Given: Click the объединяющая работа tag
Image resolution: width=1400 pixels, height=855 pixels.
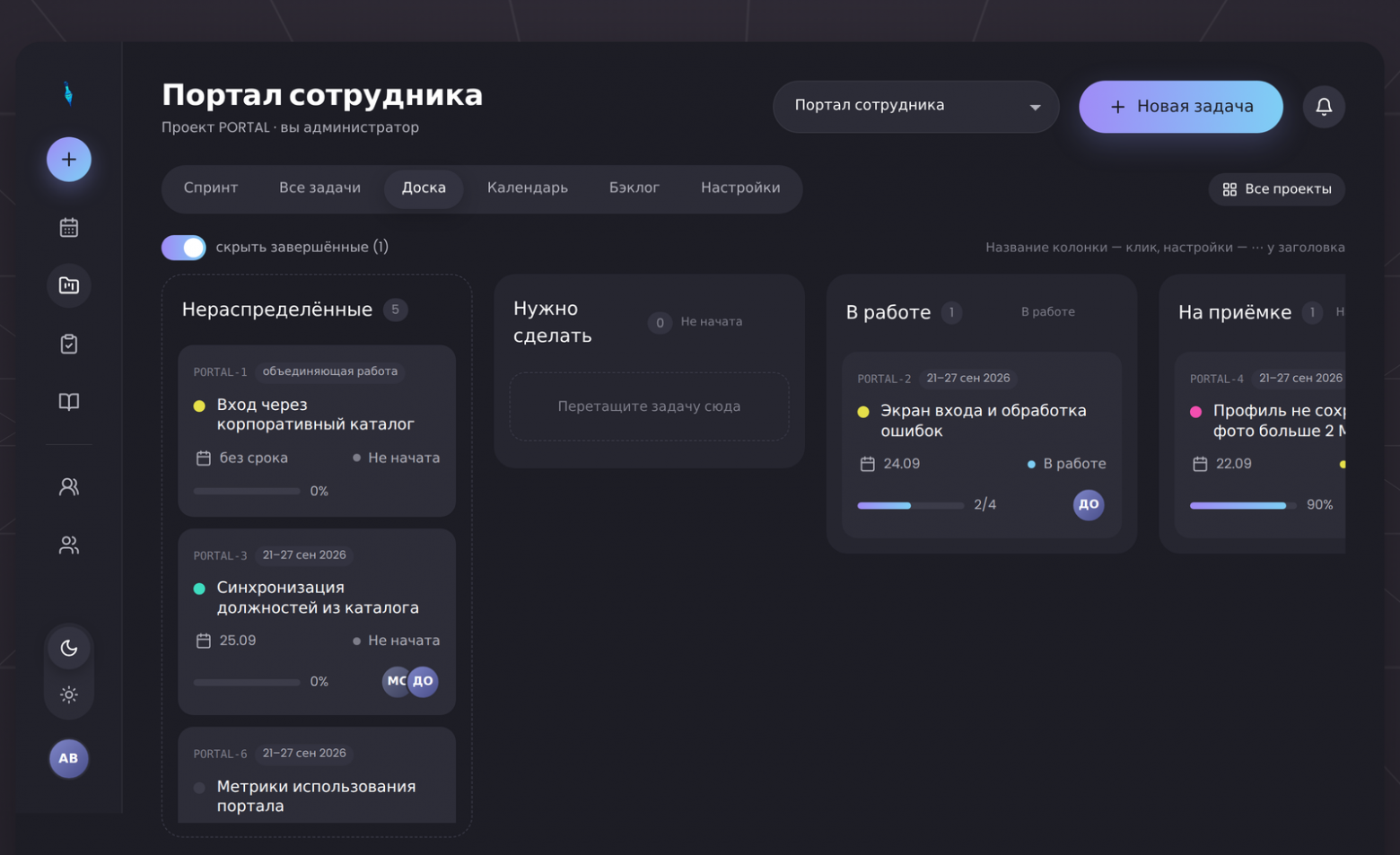Looking at the screenshot, I should (x=329, y=371).
